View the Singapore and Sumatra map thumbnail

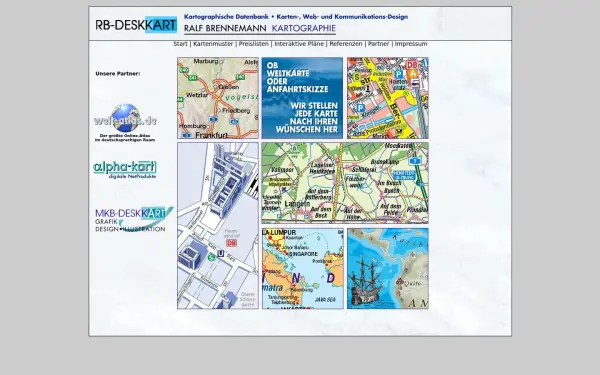point(303,269)
